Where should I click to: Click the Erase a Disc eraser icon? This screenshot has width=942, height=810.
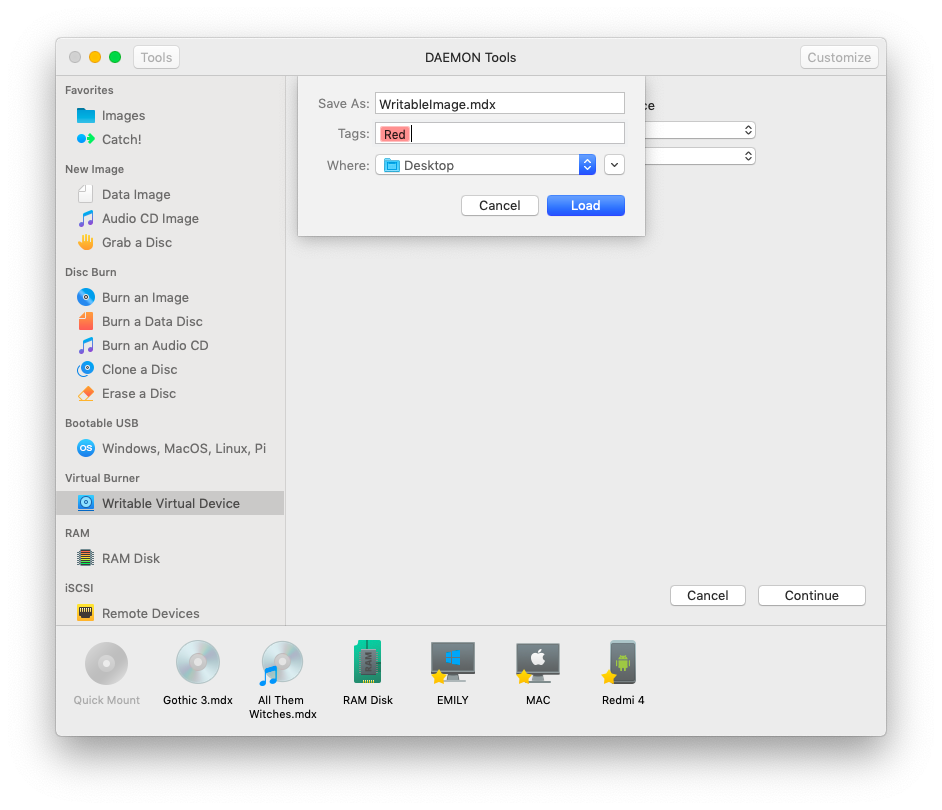click(x=86, y=394)
